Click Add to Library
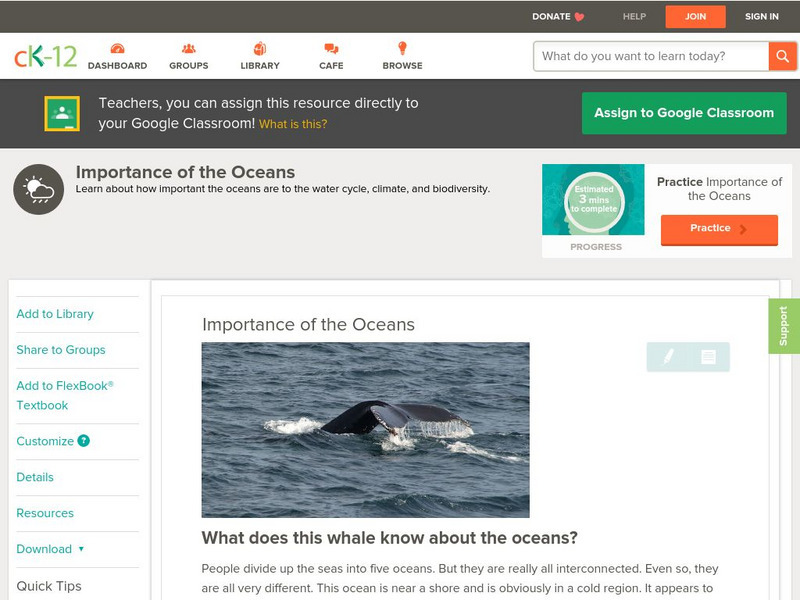Screen dimensions: 800x600 pyautogui.click(x=55, y=314)
